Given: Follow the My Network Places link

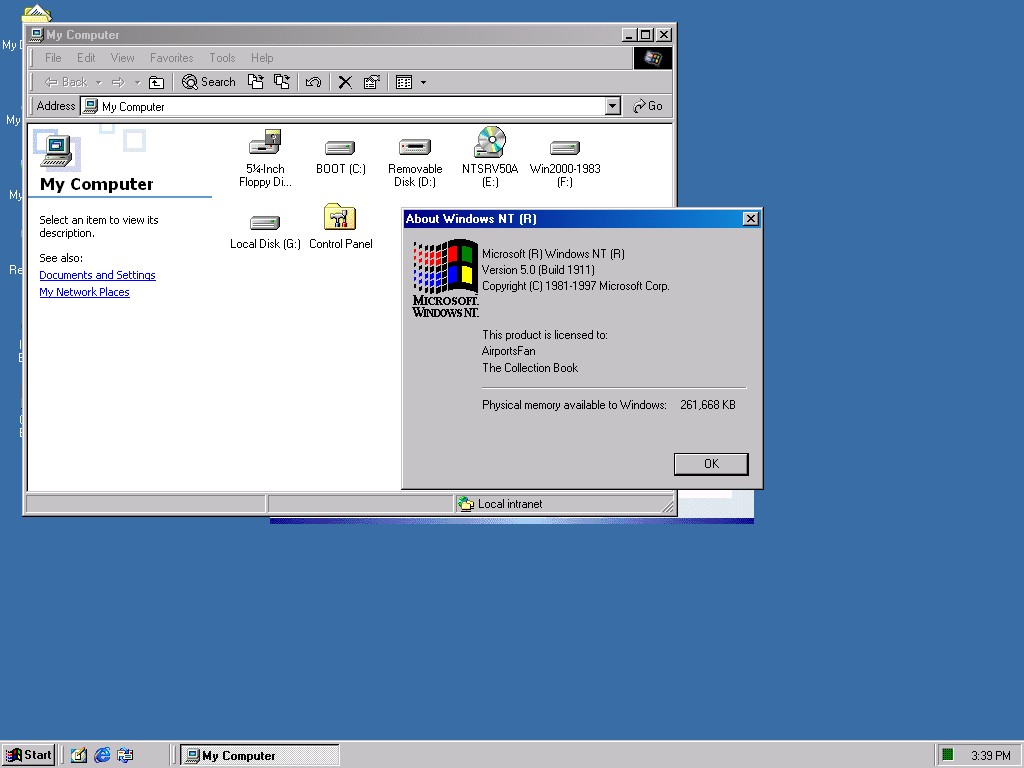Looking at the screenshot, I should [x=84, y=292].
